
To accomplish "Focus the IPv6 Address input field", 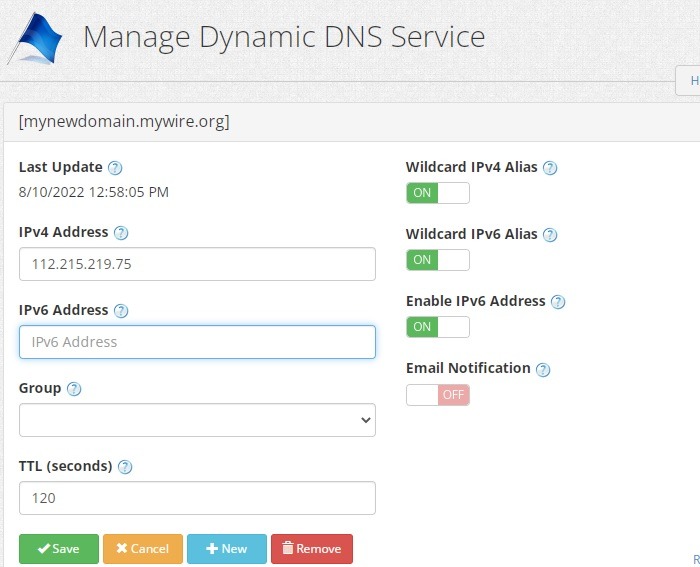I will 197,342.
